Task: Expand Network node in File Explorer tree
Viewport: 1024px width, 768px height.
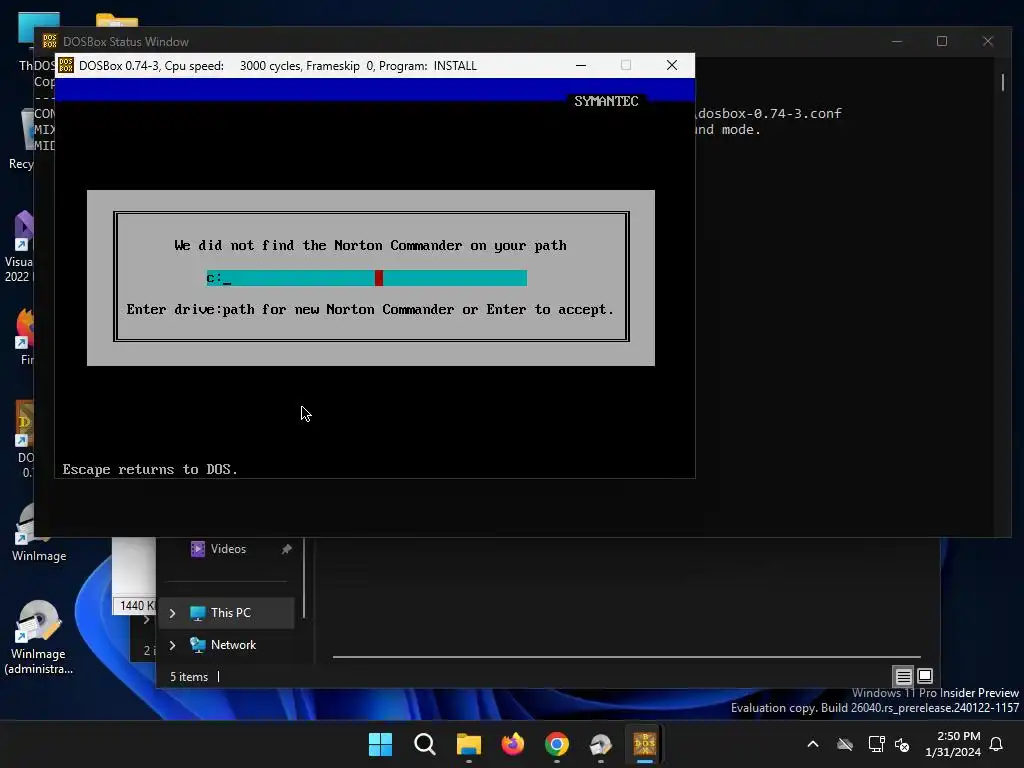Action: [172, 645]
